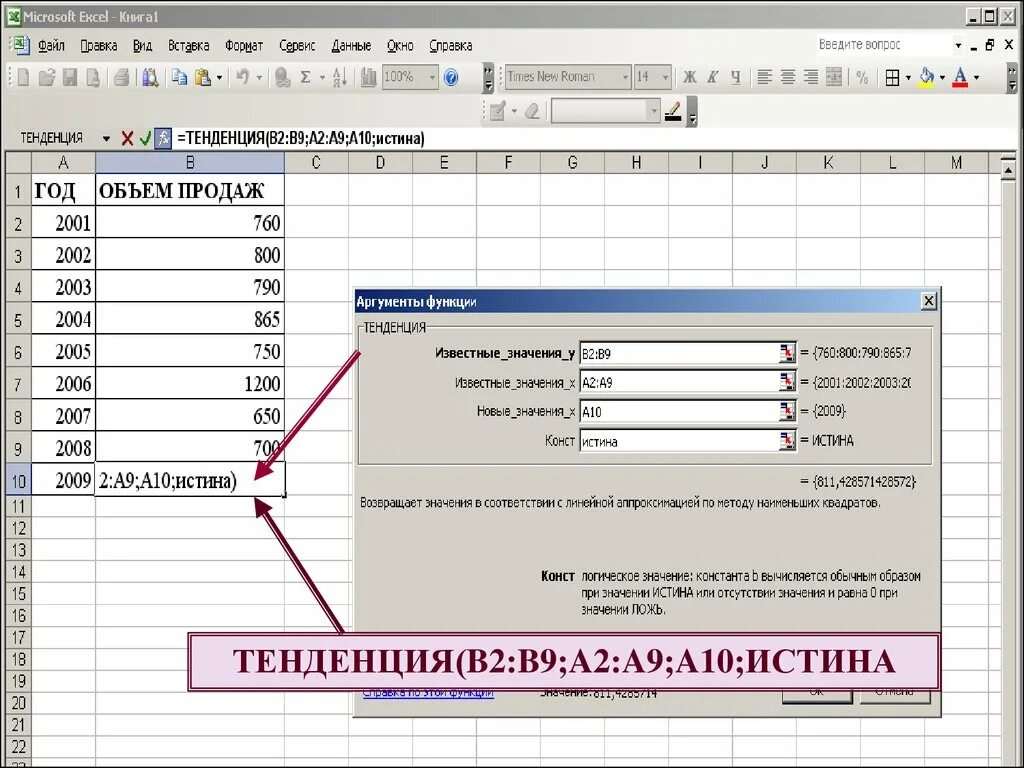Click the formula bar text
Viewport: 1024px width, 768px height.
(301, 138)
